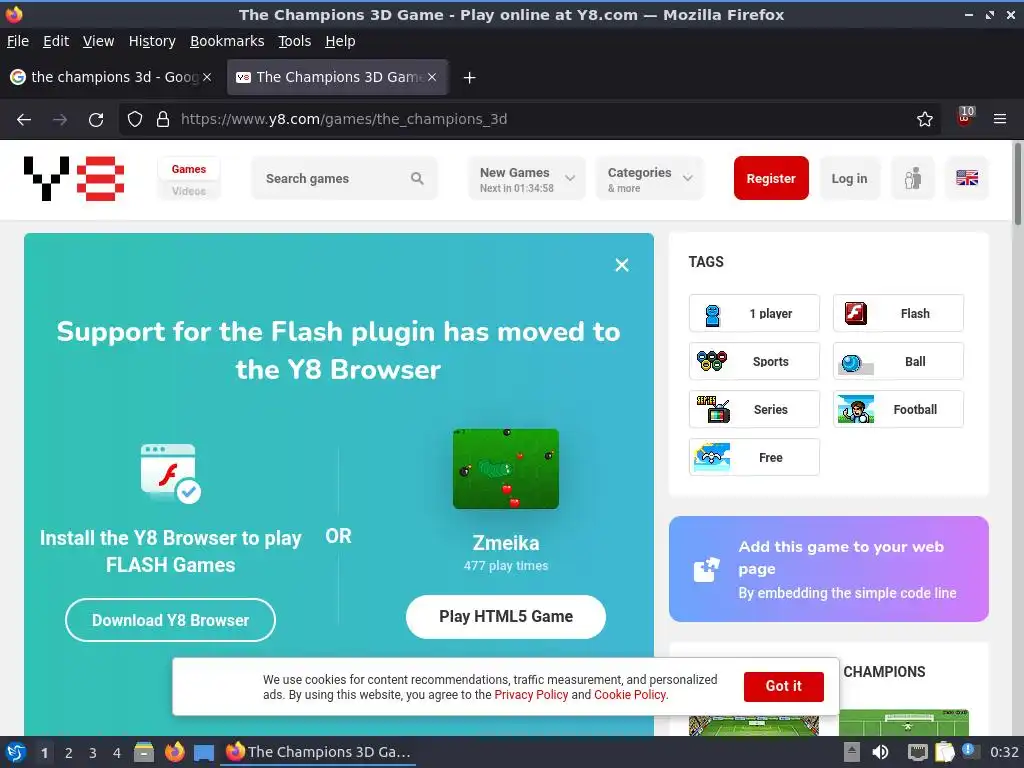Viewport: 1024px width, 768px height.
Task: Click the padlock site security icon
Action: pyautogui.click(x=163, y=120)
